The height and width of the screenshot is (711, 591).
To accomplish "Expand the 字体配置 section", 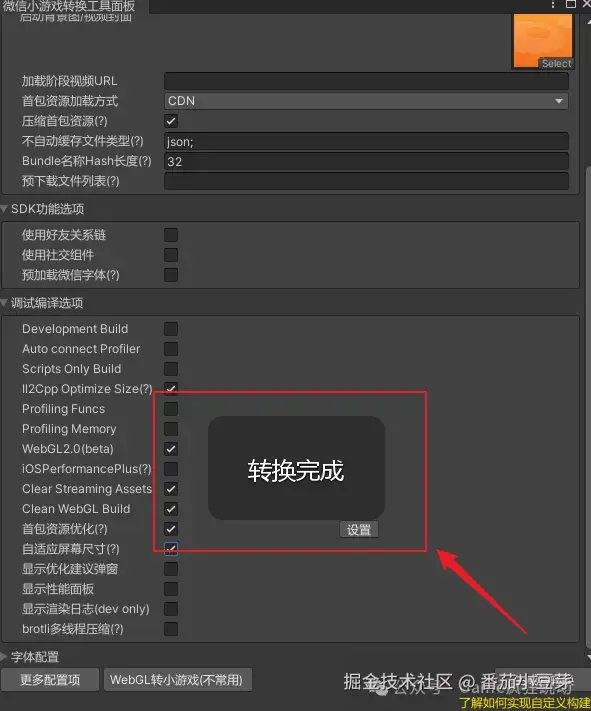I will click(x=4, y=657).
